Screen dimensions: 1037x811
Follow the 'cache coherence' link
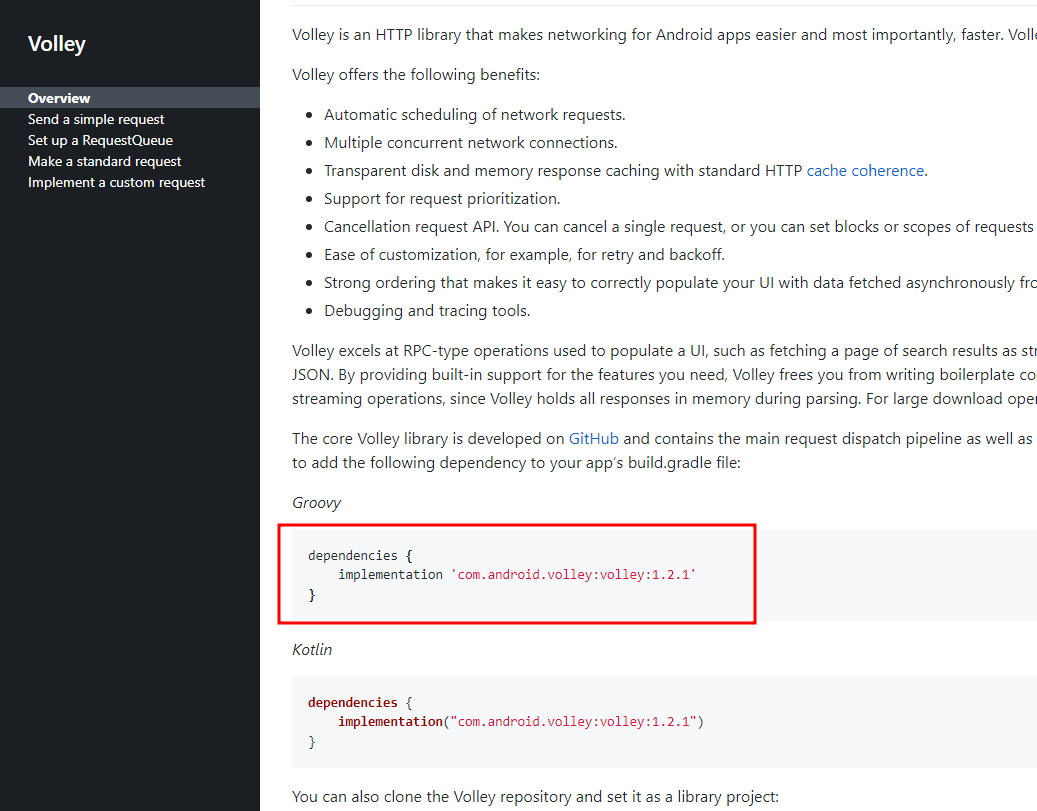(x=865, y=171)
